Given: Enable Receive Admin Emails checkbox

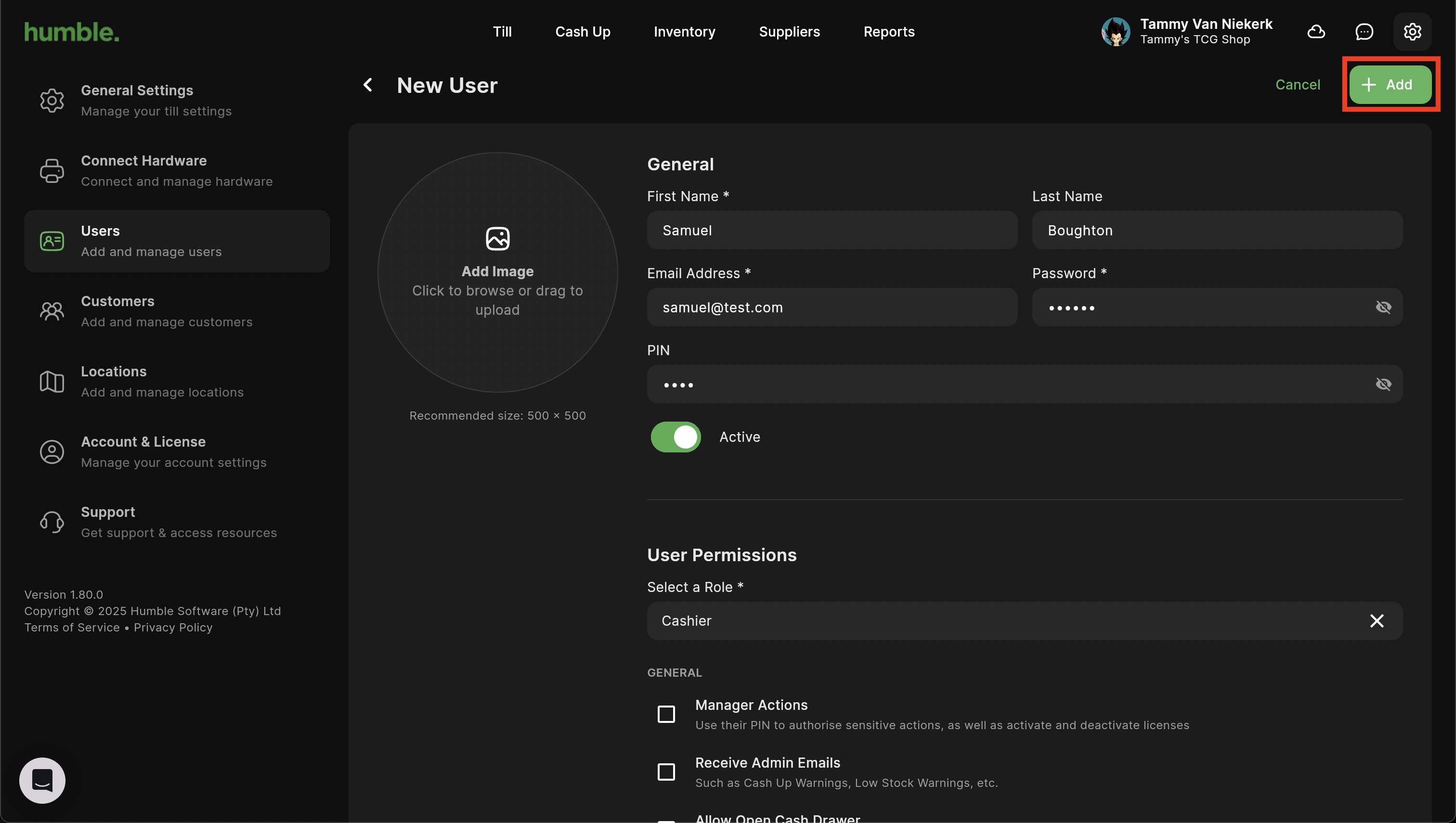Looking at the screenshot, I should pyautogui.click(x=666, y=772).
